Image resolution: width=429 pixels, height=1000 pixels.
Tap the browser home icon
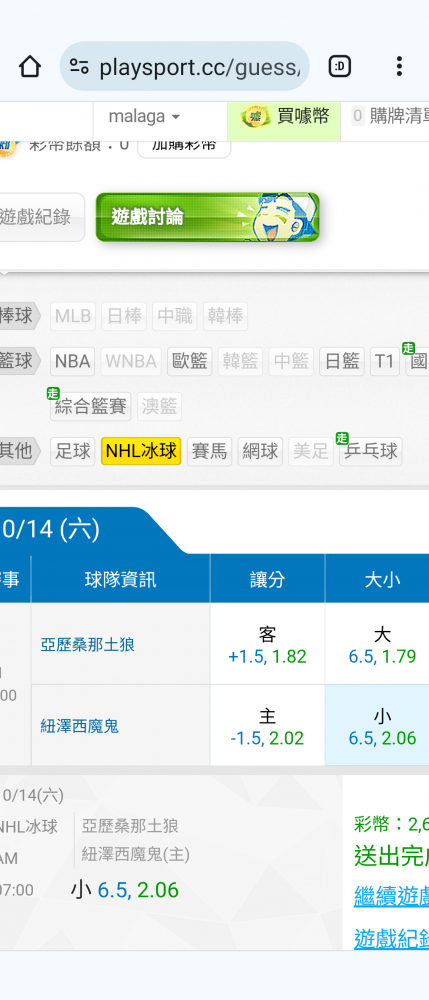(29, 66)
